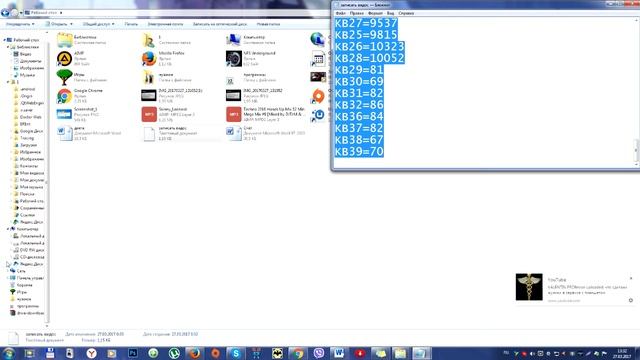The width and height of the screenshot is (640, 360).
Task: Switch to Chrome on the taskbar
Action: click(298, 353)
